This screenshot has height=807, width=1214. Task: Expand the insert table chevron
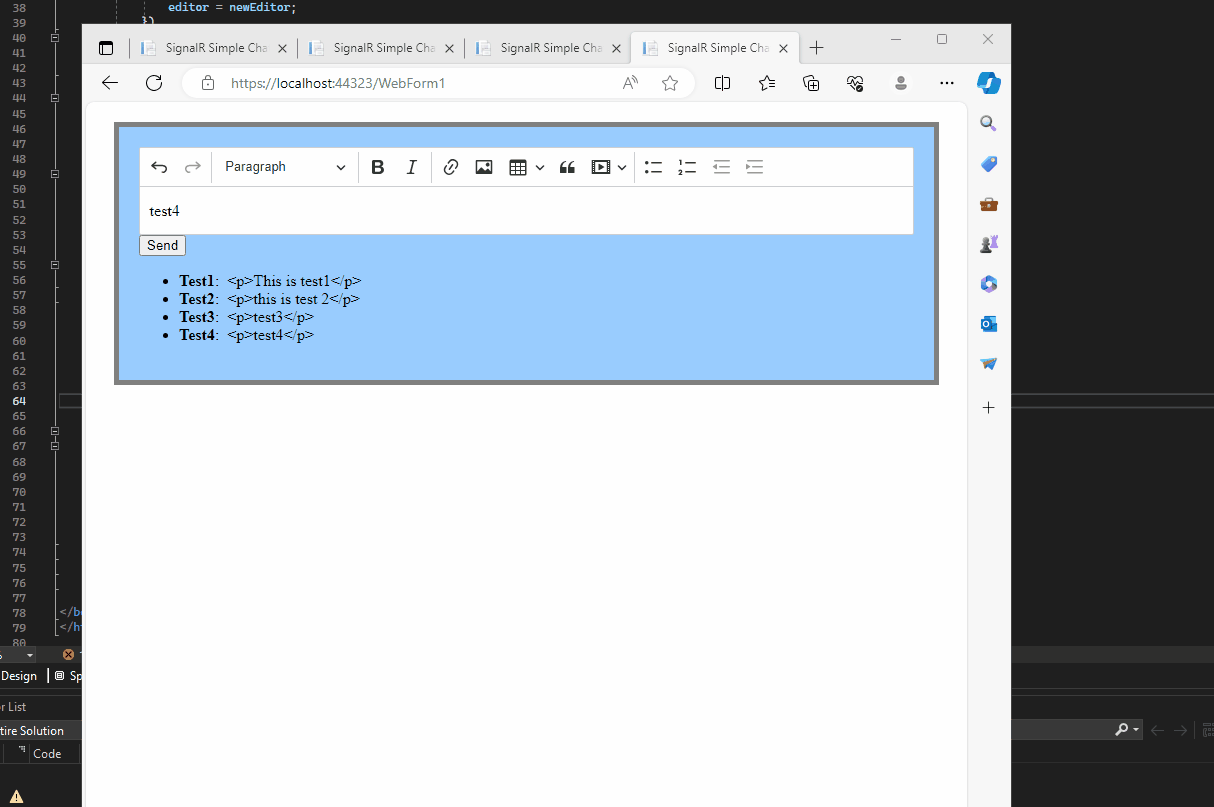point(540,167)
